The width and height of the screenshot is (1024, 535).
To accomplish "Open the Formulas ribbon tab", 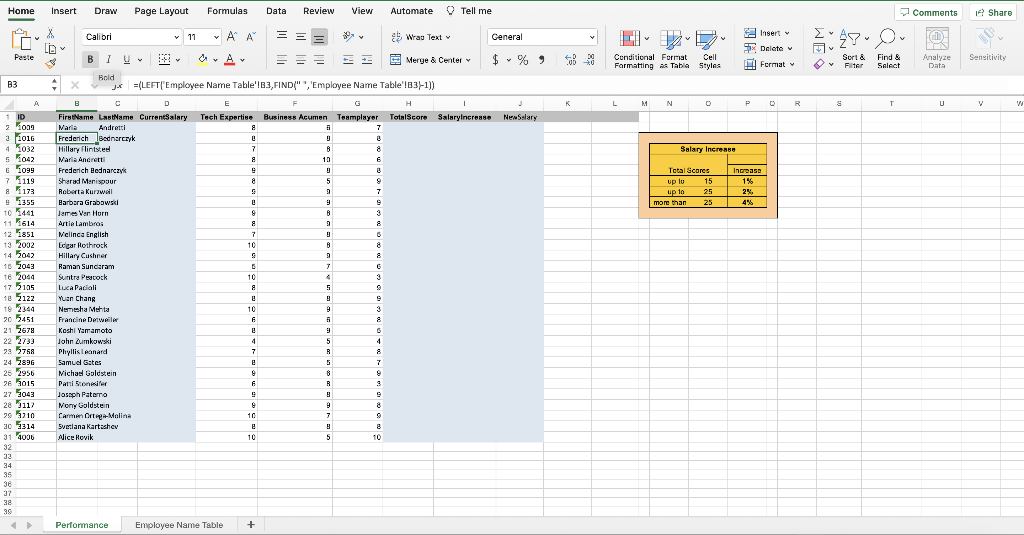I will (x=227, y=11).
